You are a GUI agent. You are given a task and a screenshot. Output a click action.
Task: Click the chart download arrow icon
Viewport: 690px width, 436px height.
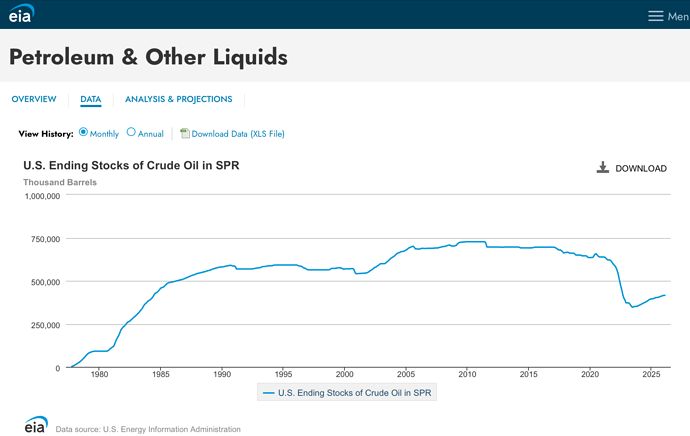(602, 167)
